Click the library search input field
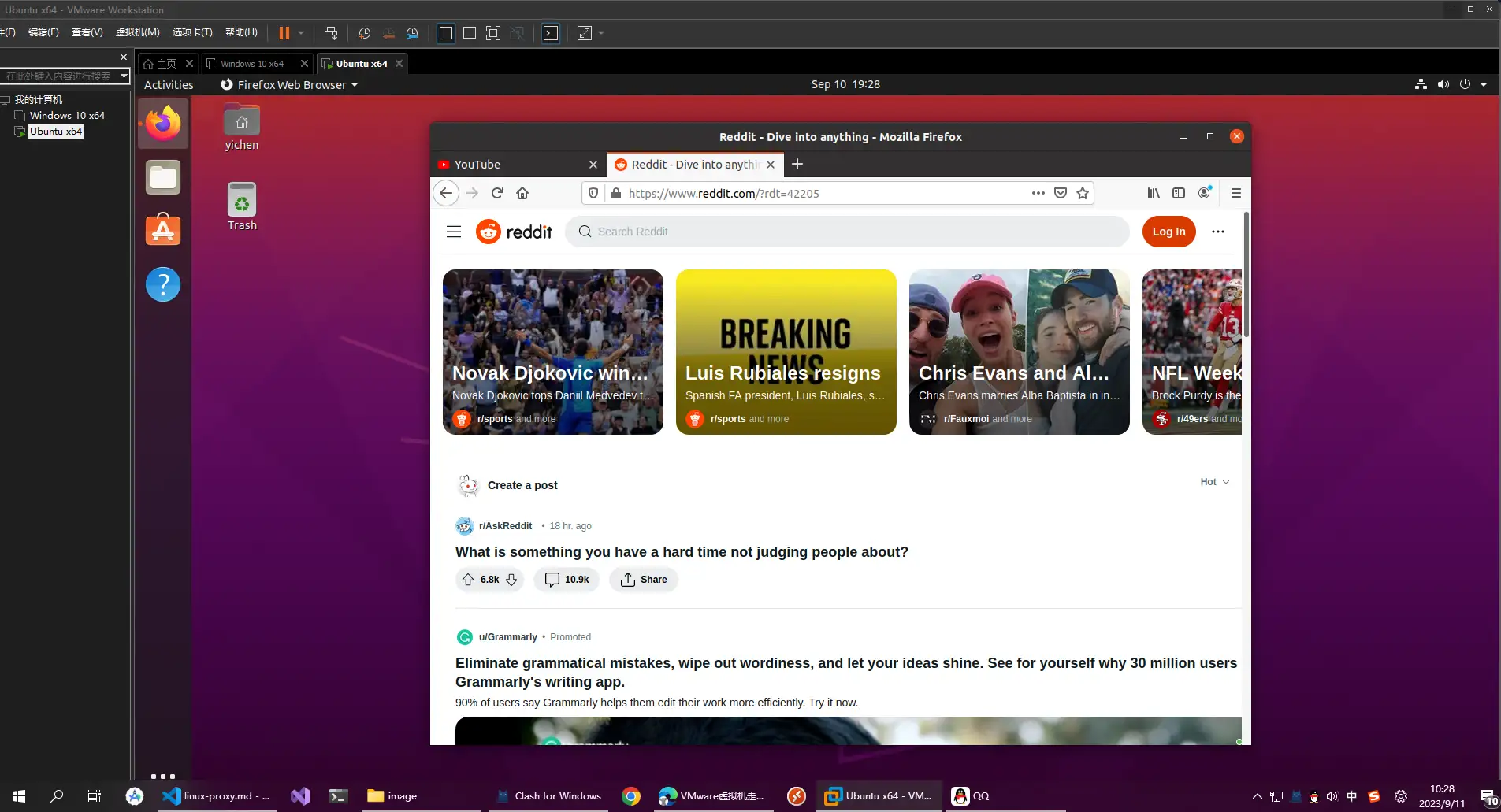The width and height of the screenshot is (1501, 812). click(x=60, y=76)
